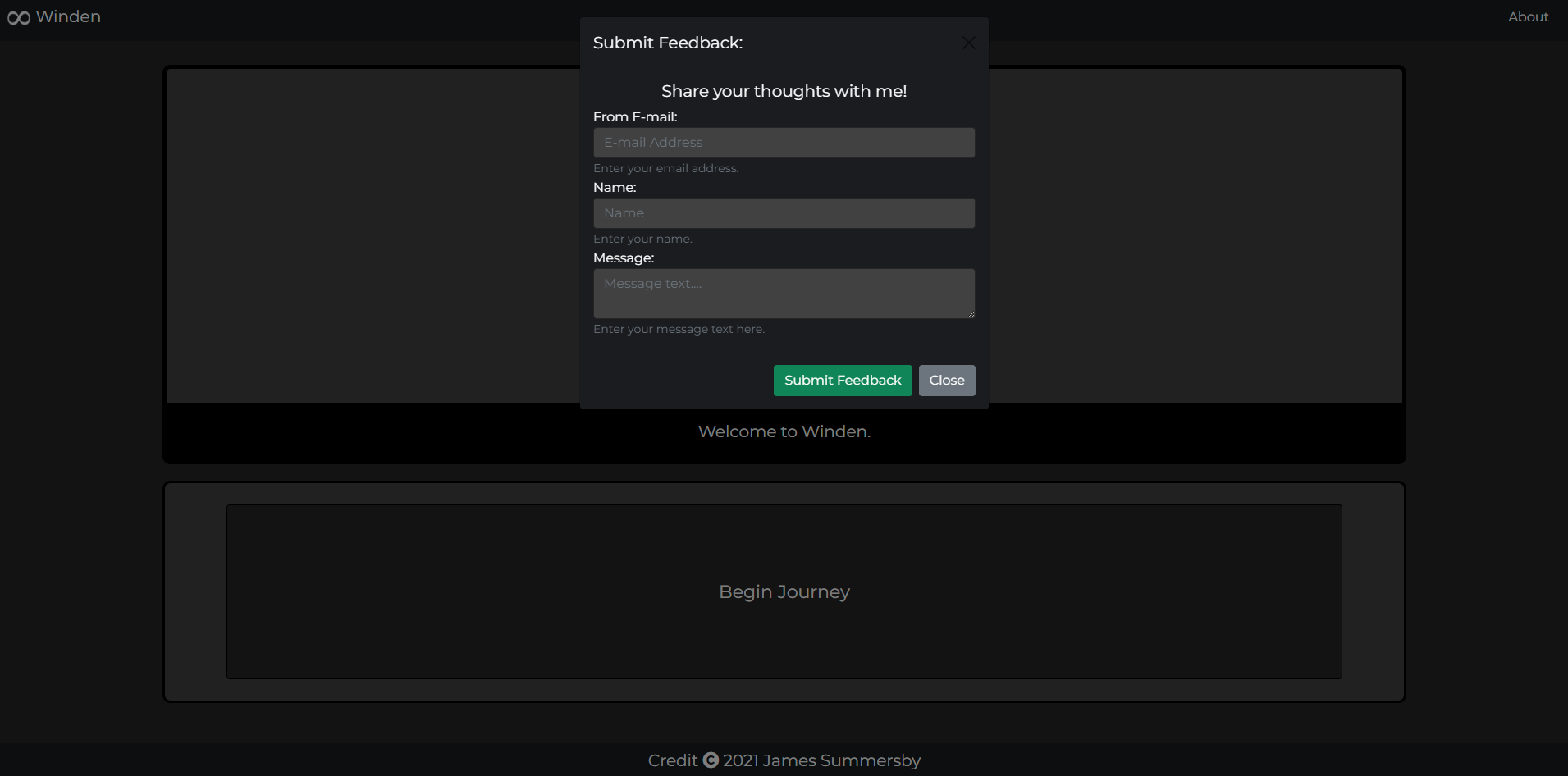This screenshot has height=776, width=1568.
Task: Click the 'From E-mail:' label
Action: (635, 117)
